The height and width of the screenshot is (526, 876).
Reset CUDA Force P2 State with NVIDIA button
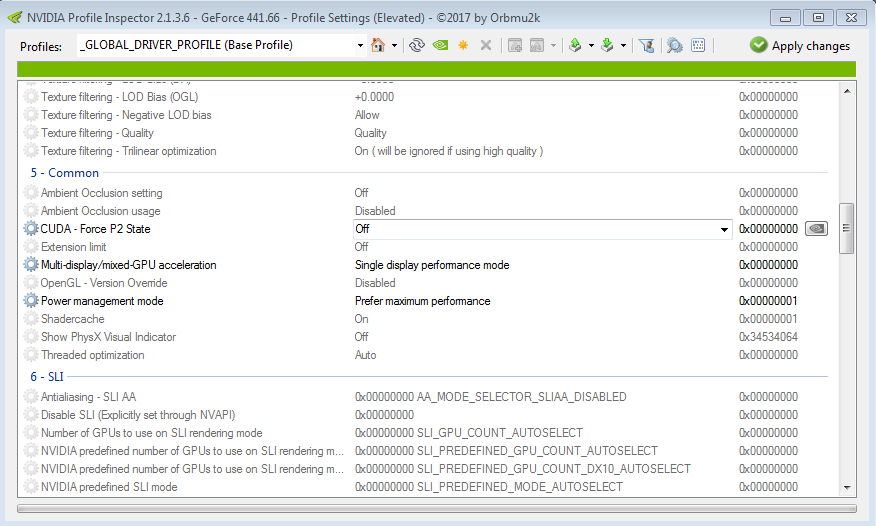pos(816,229)
